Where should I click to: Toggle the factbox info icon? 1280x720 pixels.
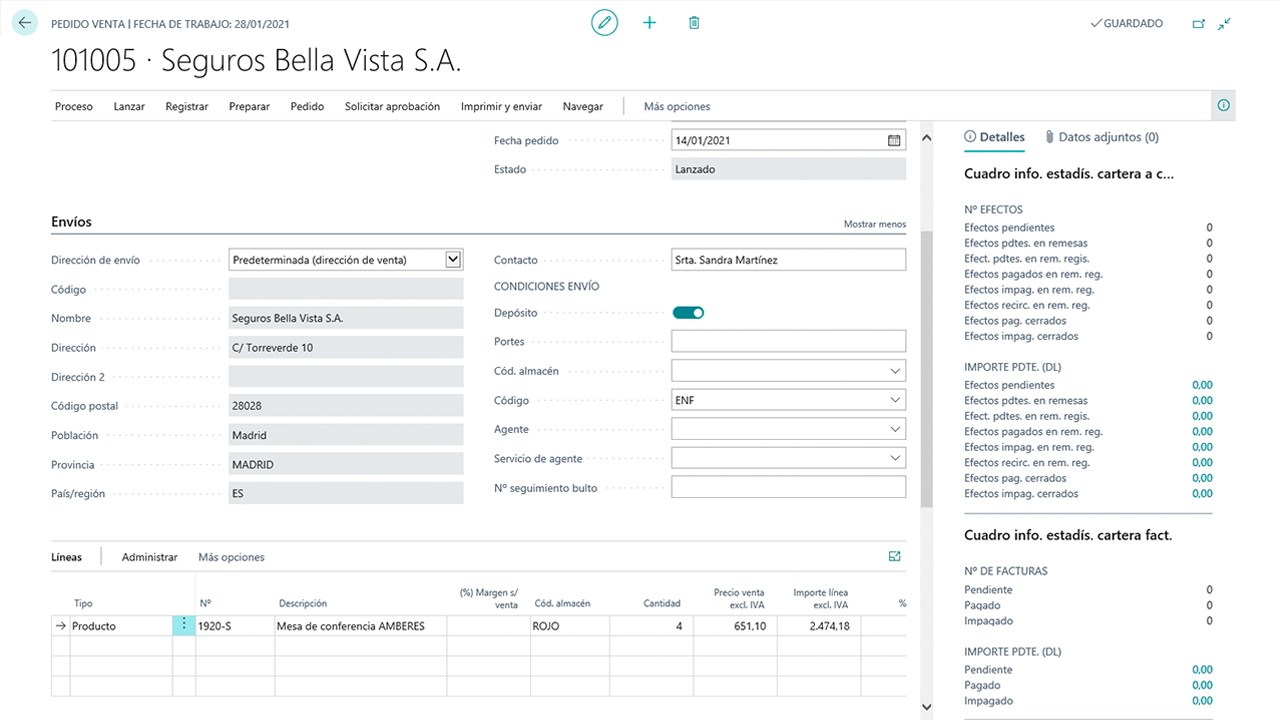[x=1223, y=105]
